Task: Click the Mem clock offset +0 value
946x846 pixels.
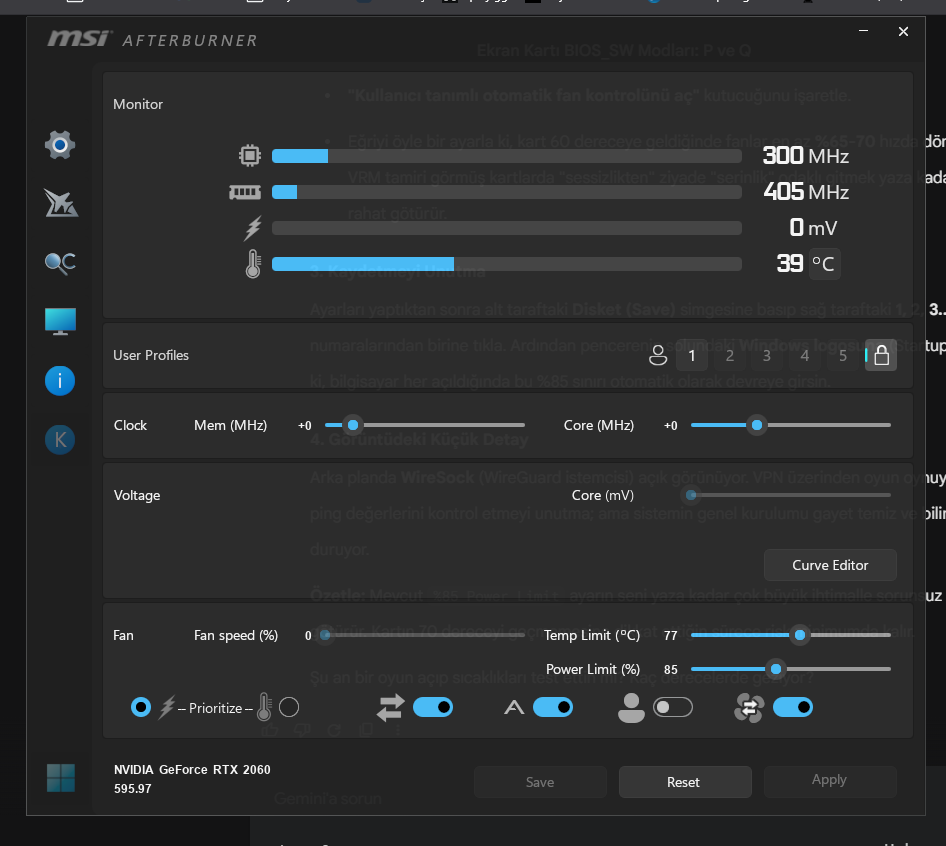Action: [305, 426]
